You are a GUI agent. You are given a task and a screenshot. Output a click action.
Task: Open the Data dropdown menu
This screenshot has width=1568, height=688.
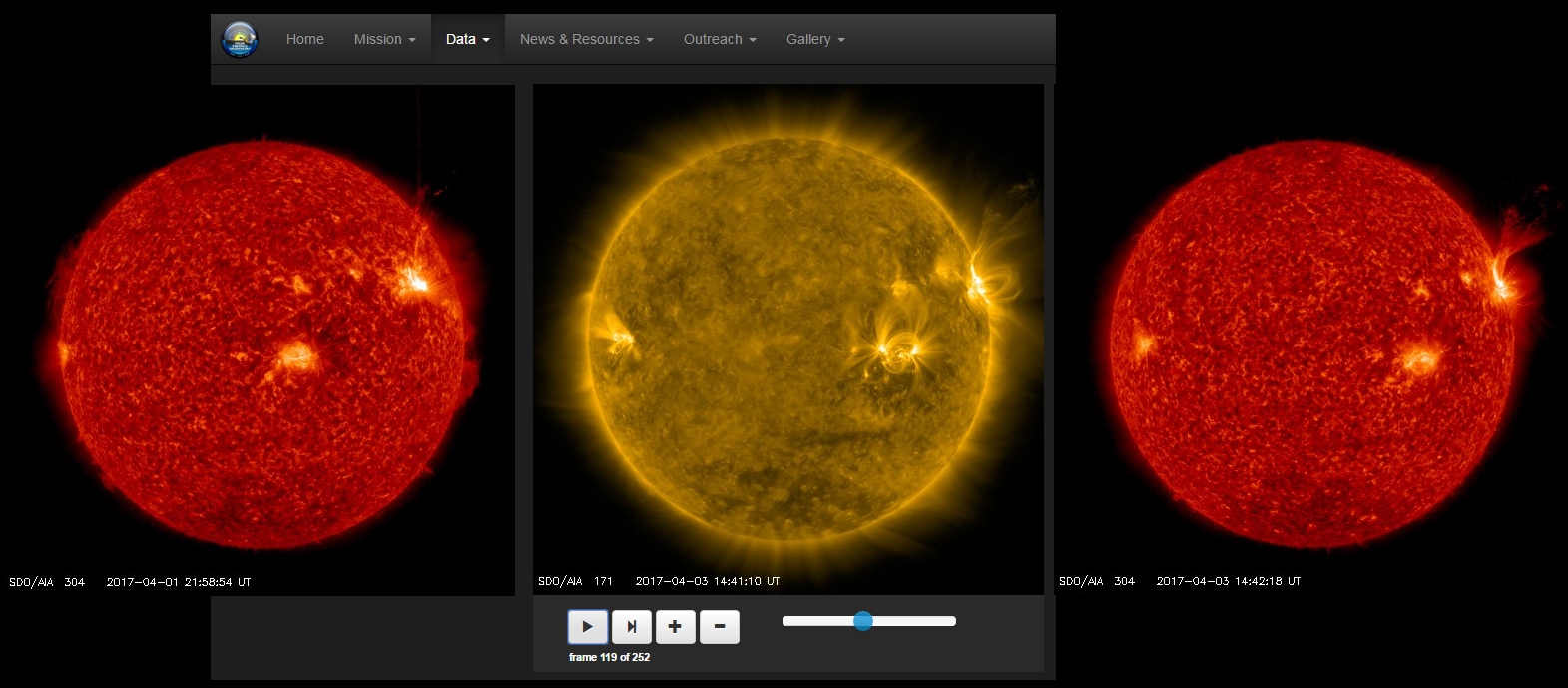[x=467, y=40]
